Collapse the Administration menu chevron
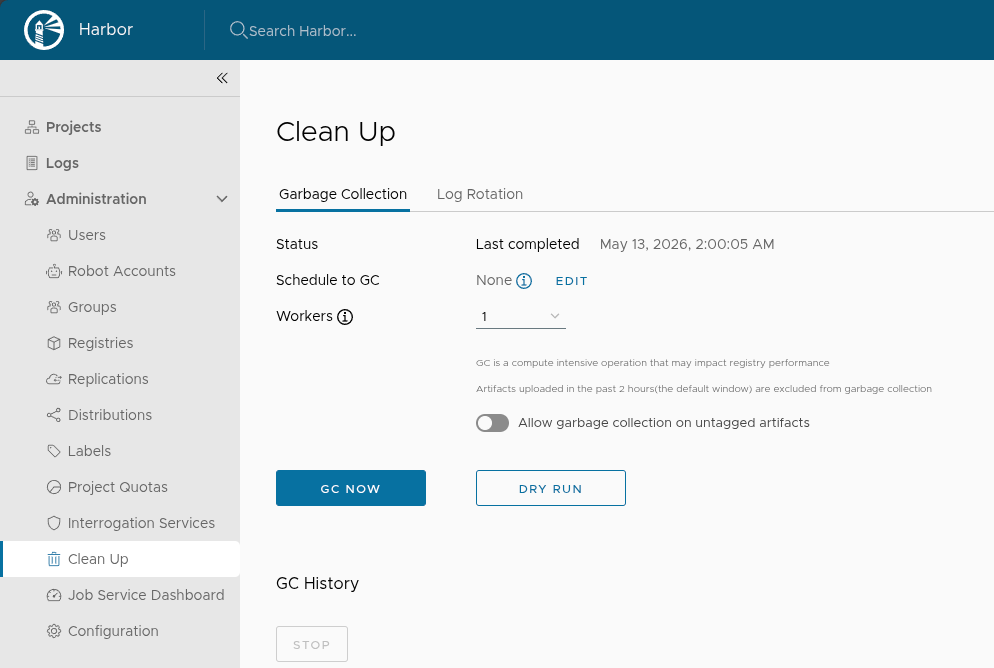 [222, 199]
